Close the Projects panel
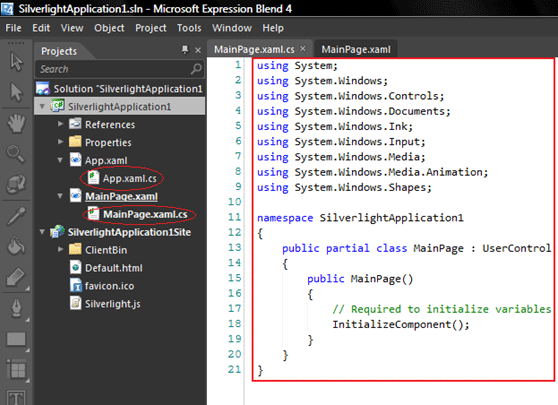This screenshot has height=405, width=558. 198,51
